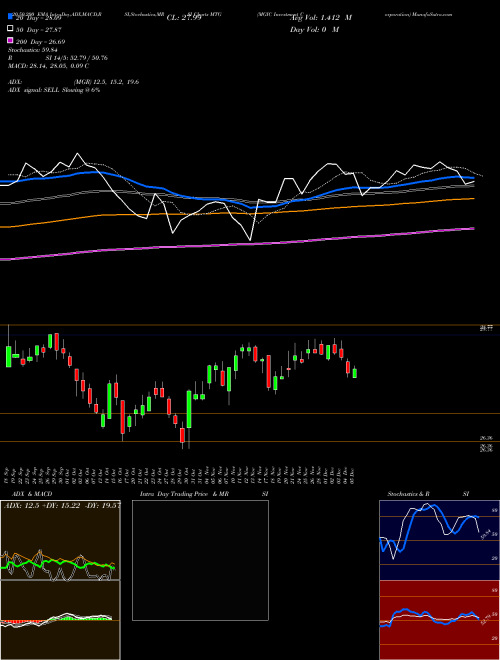Select the '50 Day = 27.87' legend text
Image resolution: width=500 pixels, height=660 pixels.
pos(39,29)
